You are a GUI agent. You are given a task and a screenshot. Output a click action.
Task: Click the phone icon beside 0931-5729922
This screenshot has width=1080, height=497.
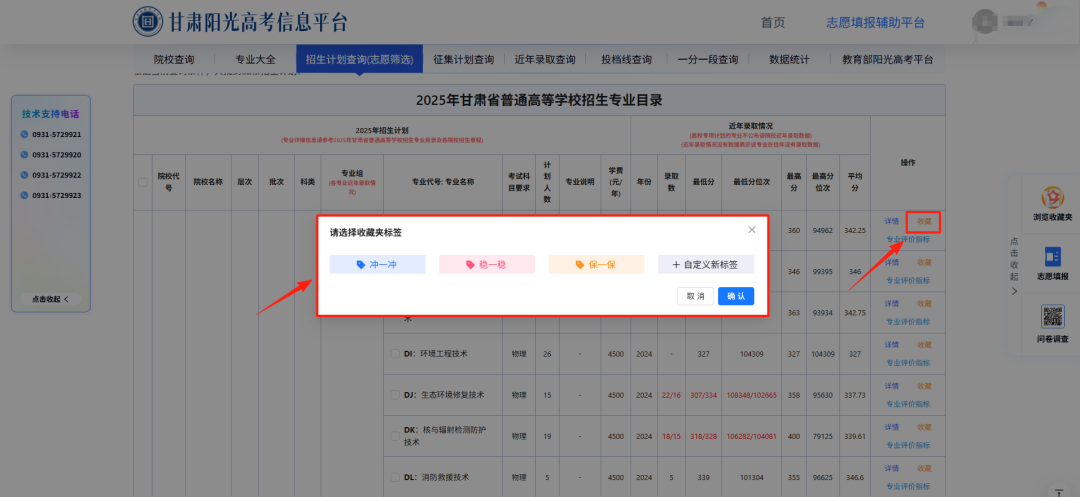point(25,175)
